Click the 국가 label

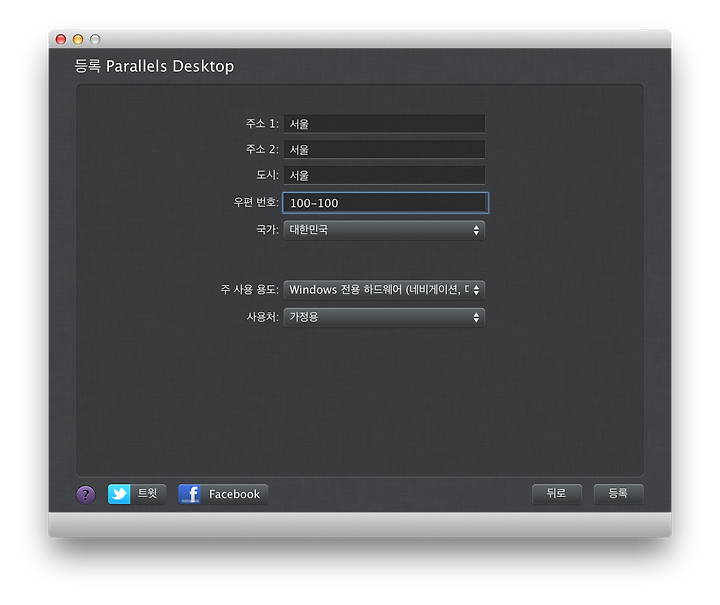267,229
